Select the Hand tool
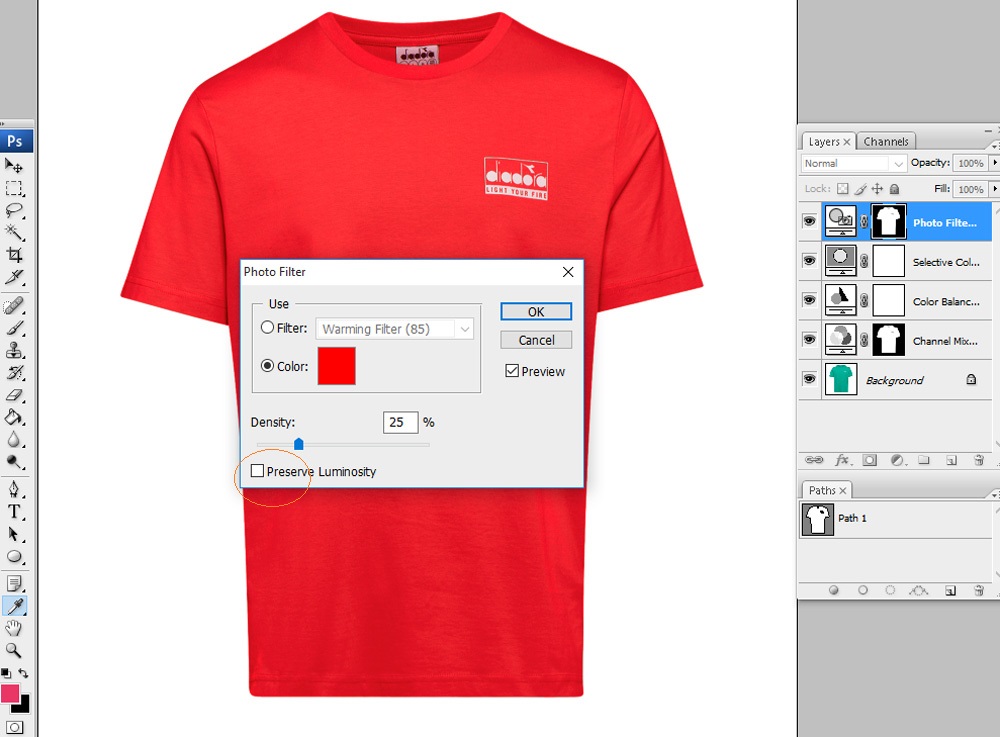The height and width of the screenshot is (737, 1000). point(13,628)
